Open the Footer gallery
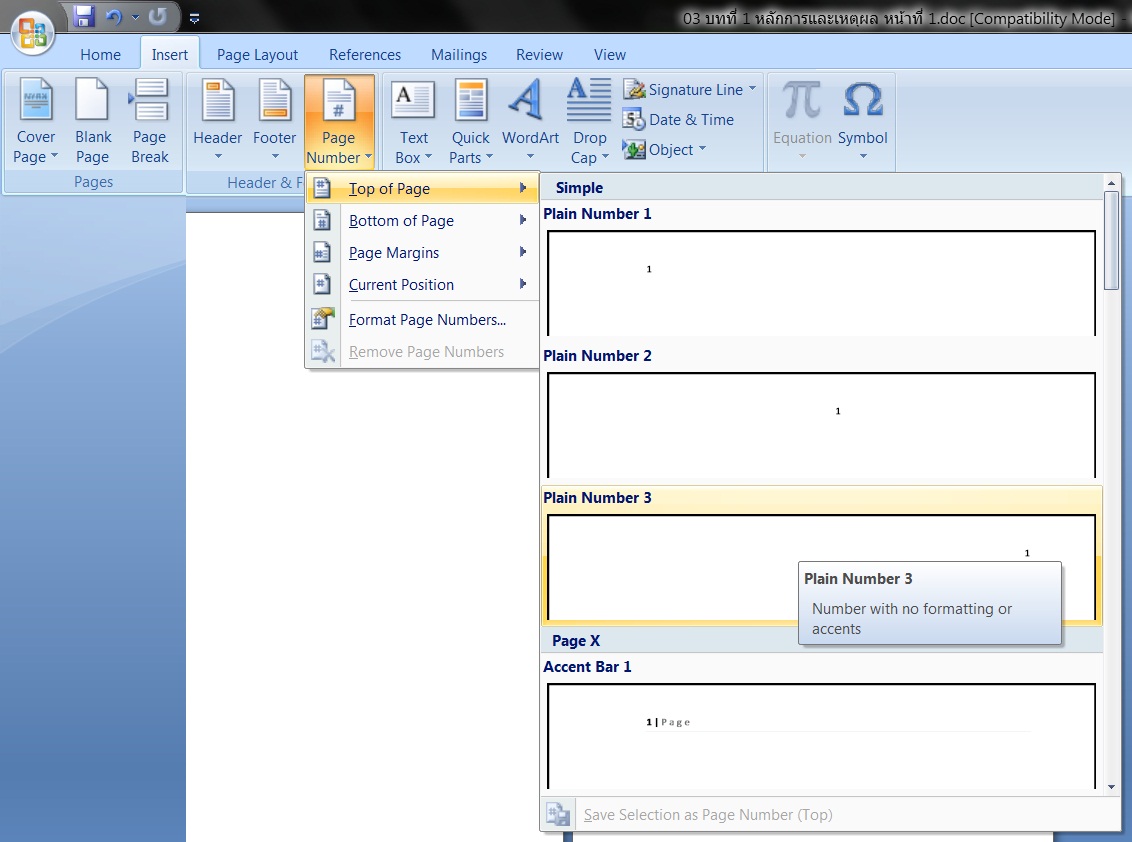Viewport: 1132px width, 842px height. (274, 122)
